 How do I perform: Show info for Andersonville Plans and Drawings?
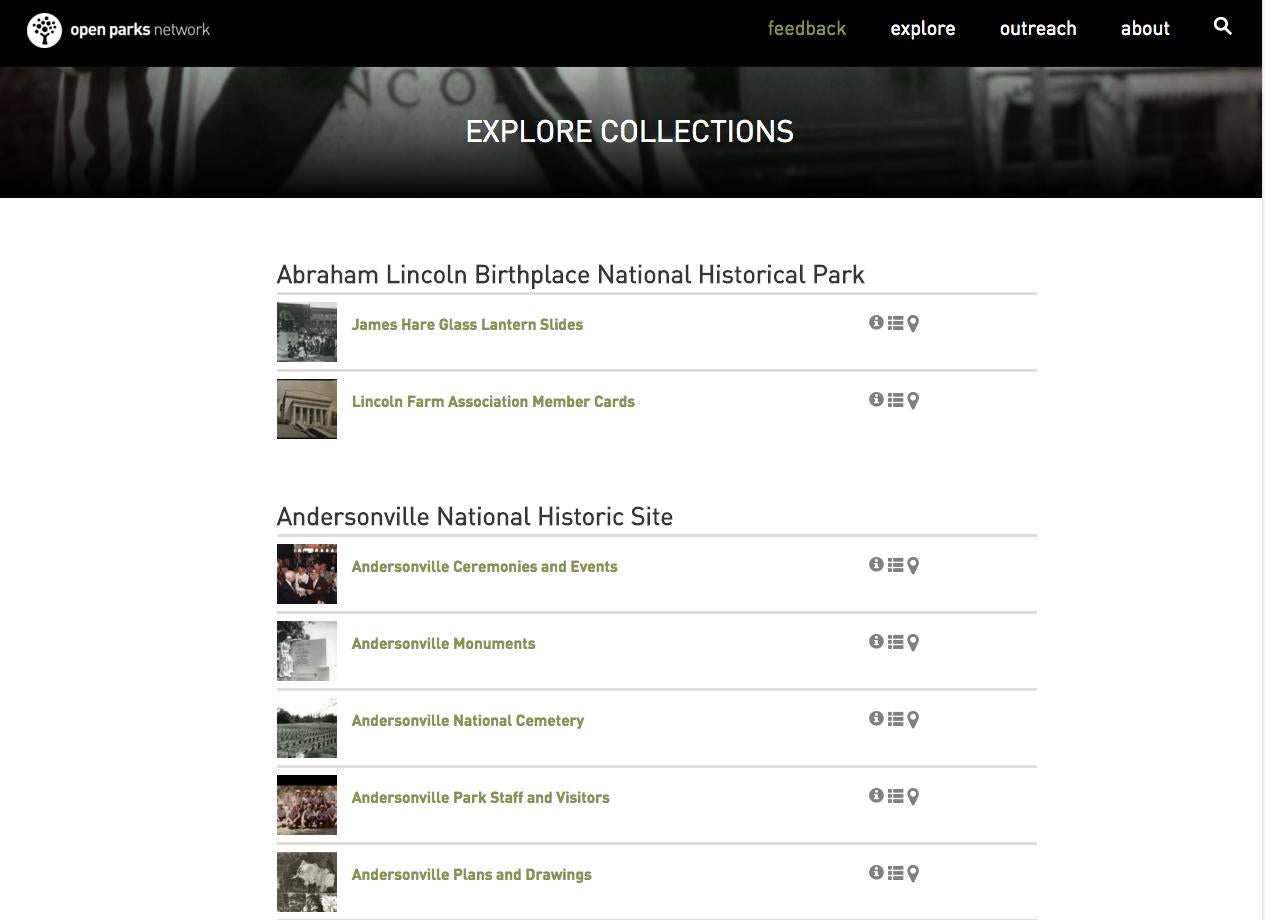876,872
